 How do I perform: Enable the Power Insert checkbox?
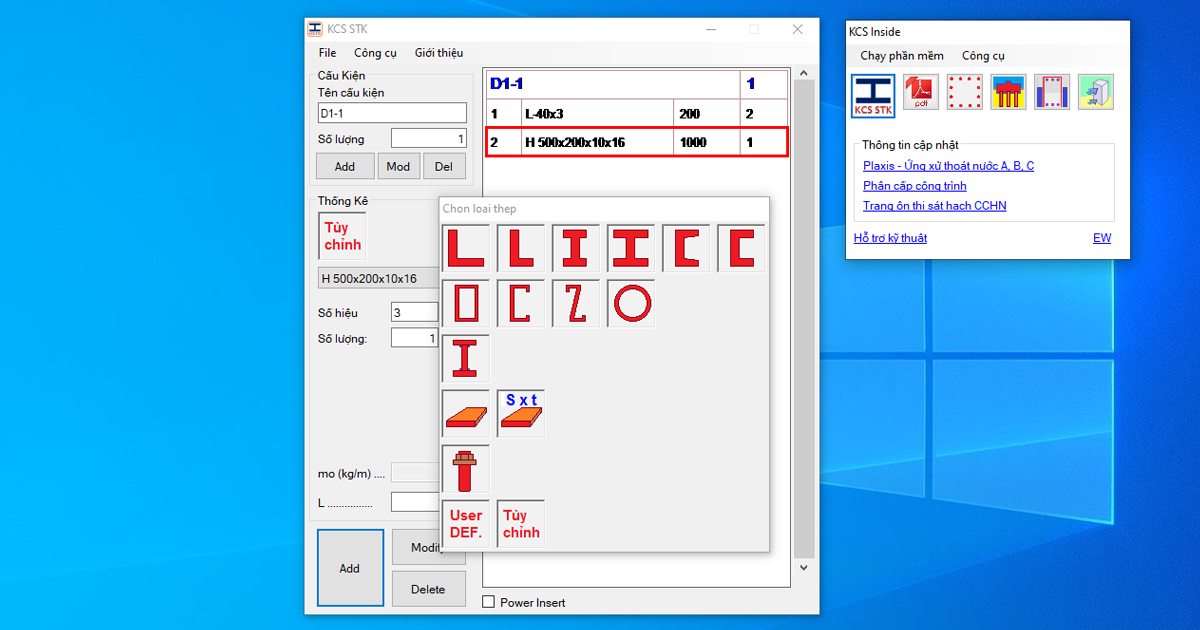coord(489,602)
